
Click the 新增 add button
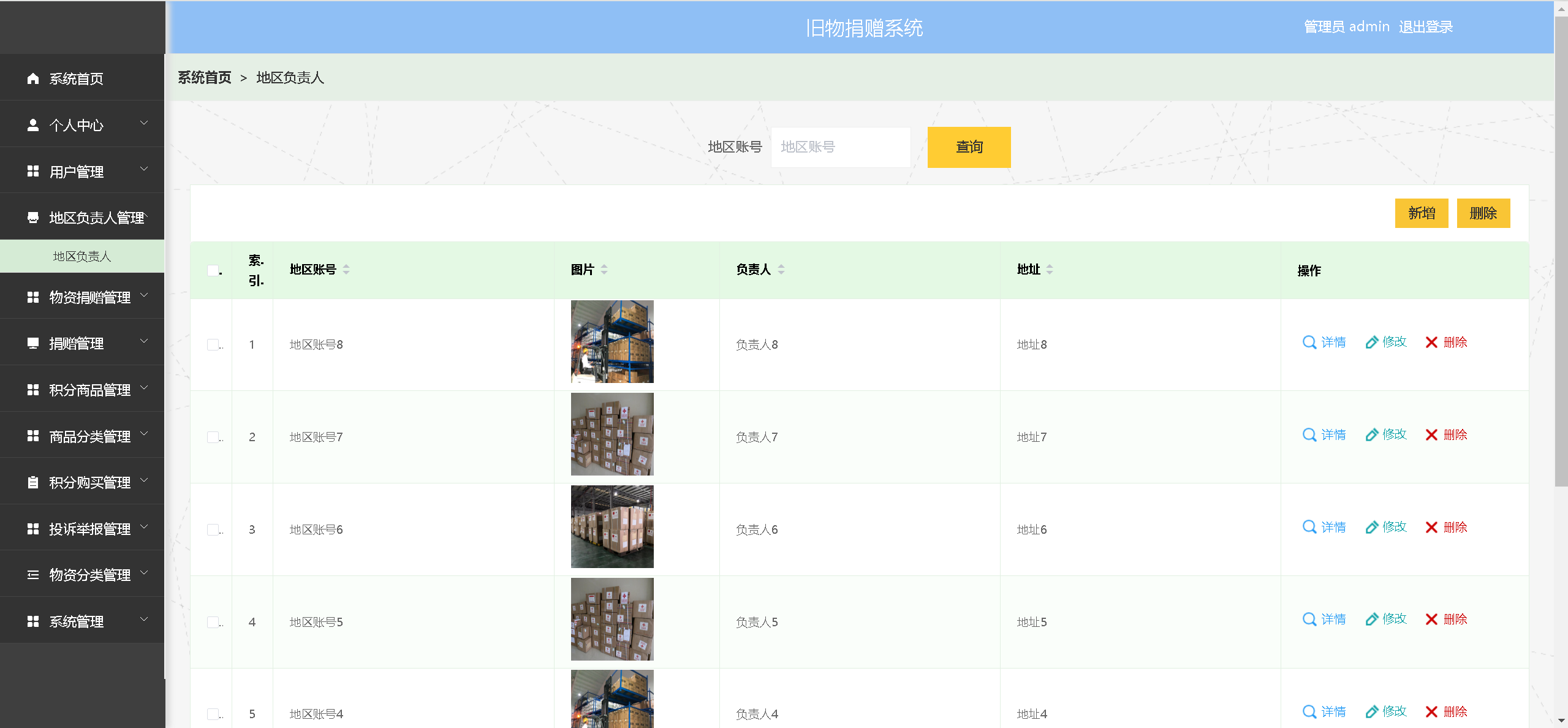(1422, 213)
